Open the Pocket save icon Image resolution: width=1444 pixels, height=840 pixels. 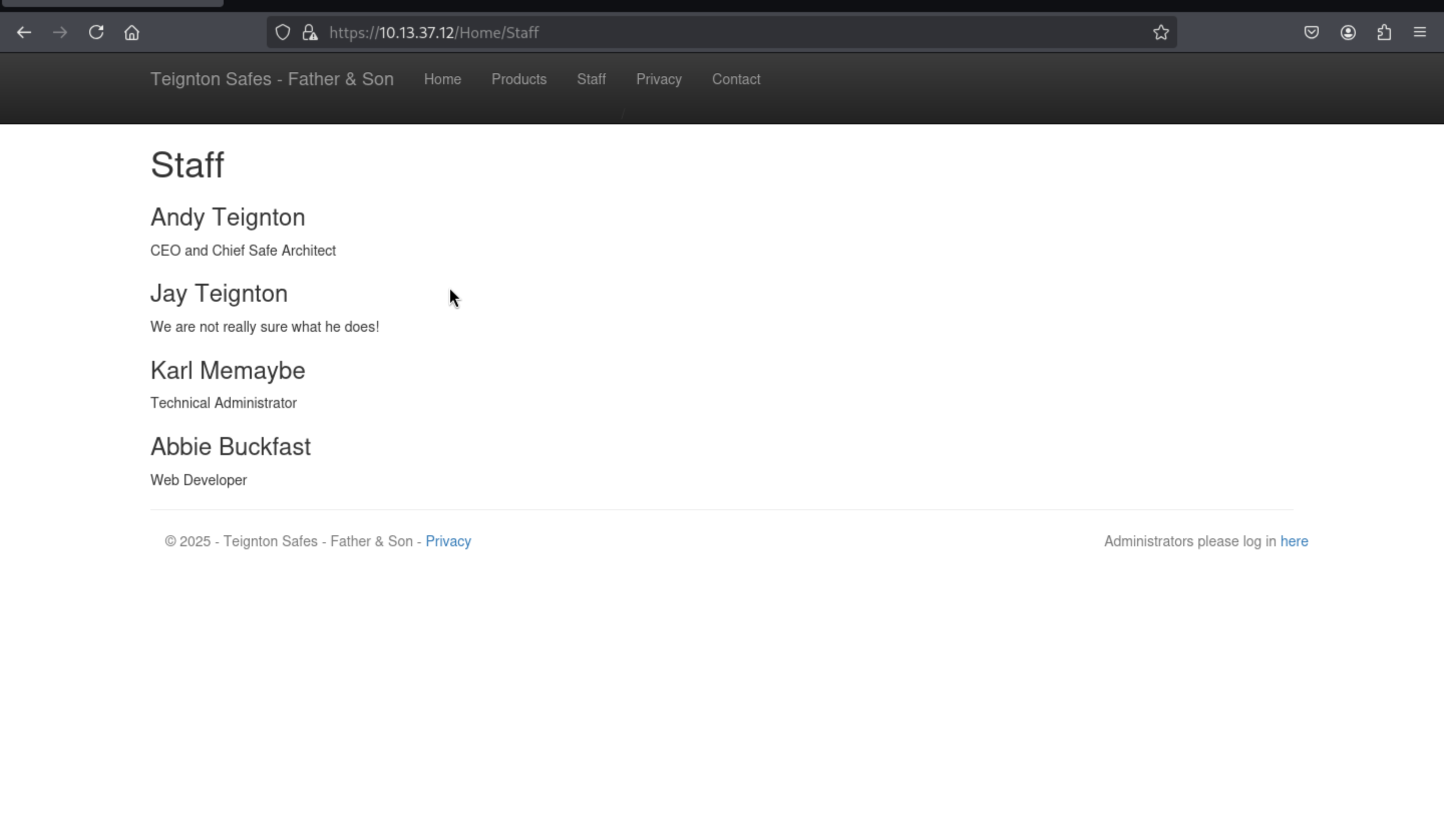point(1312,33)
